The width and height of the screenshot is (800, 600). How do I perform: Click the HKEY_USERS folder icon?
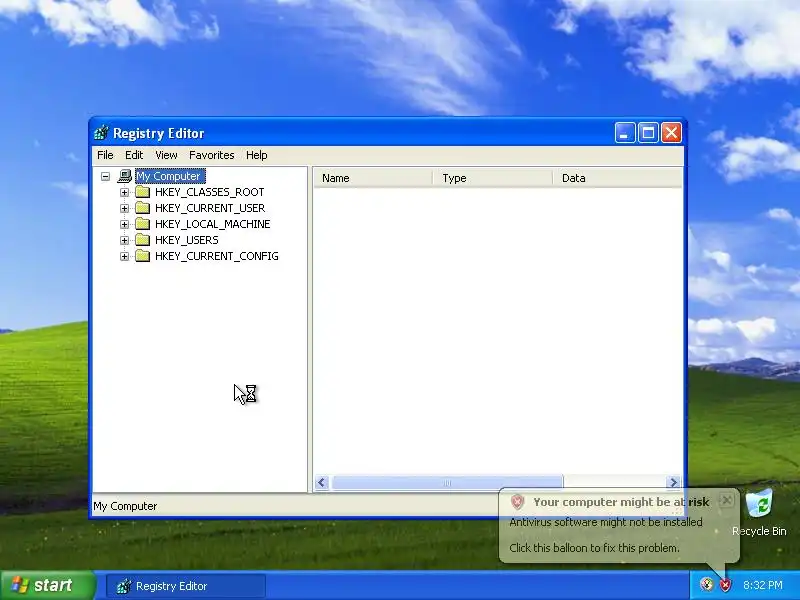pos(142,240)
